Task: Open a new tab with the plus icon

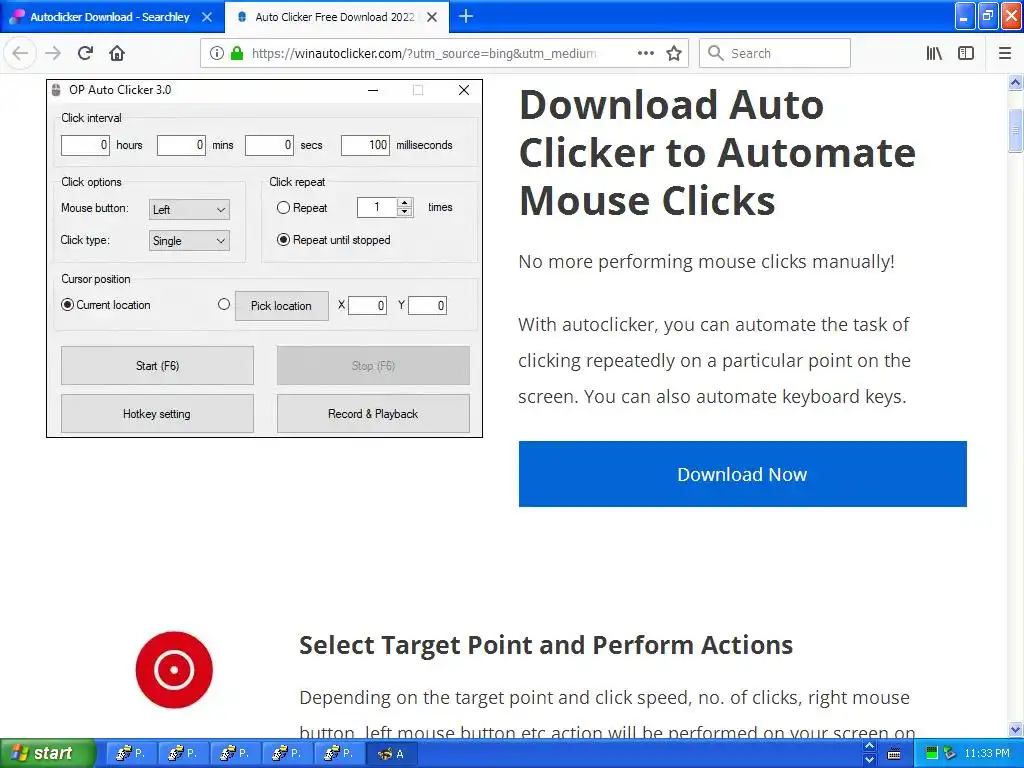Action: click(466, 16)
